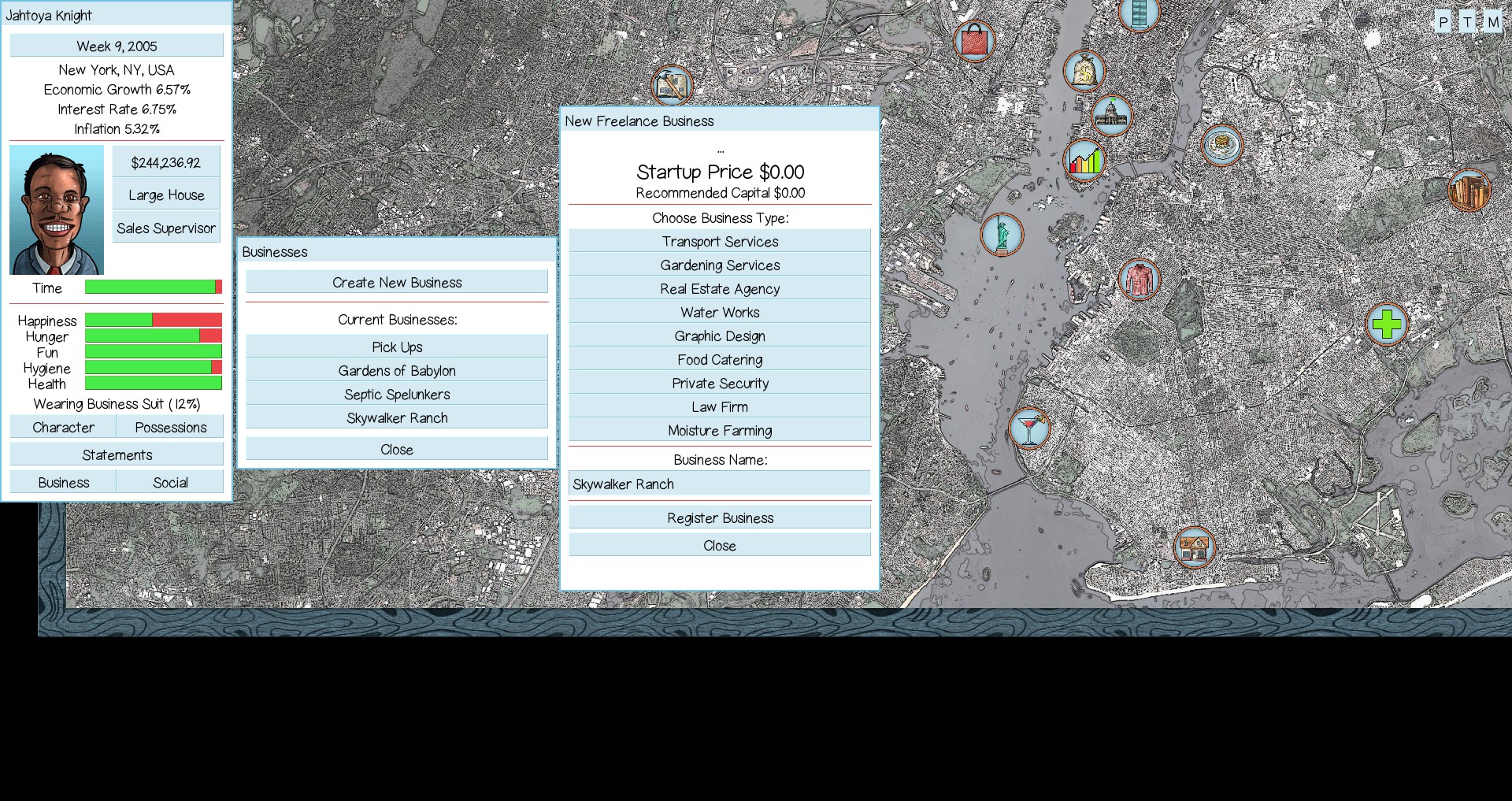Click the New York, NY, USA location text
1512x801 pixels.
(117, 69)
